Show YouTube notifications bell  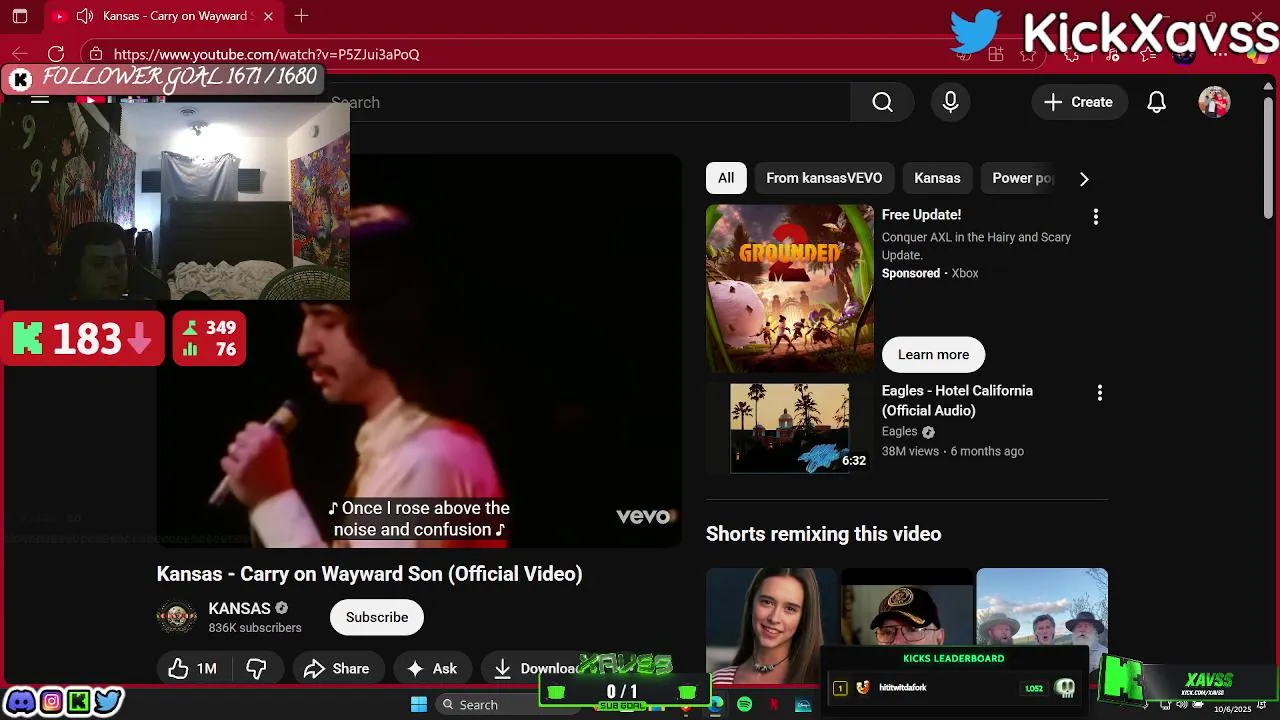1156,102
